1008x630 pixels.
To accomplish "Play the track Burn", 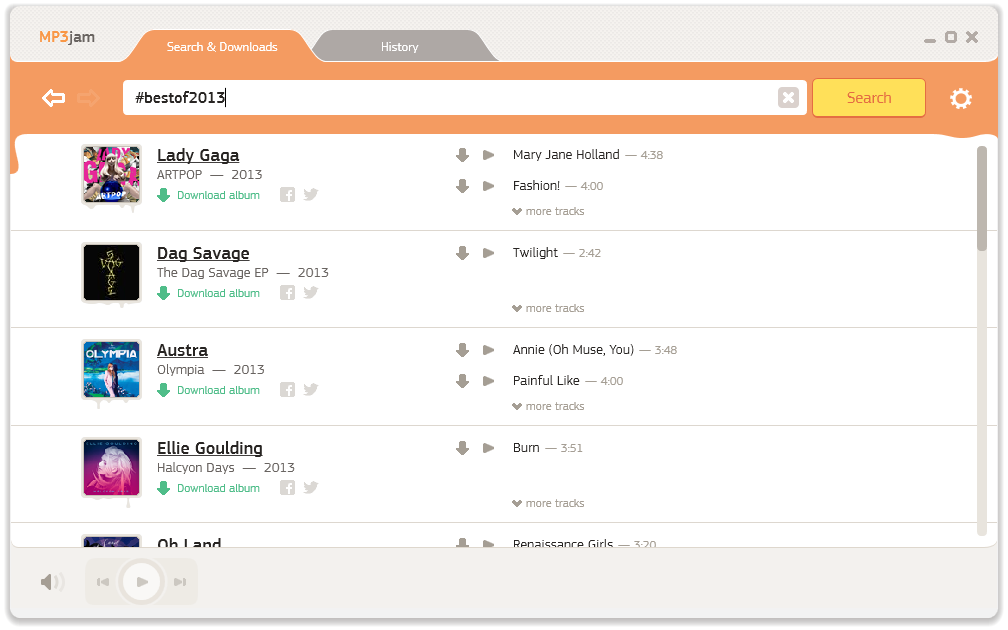I will click(x=489, y=448).
